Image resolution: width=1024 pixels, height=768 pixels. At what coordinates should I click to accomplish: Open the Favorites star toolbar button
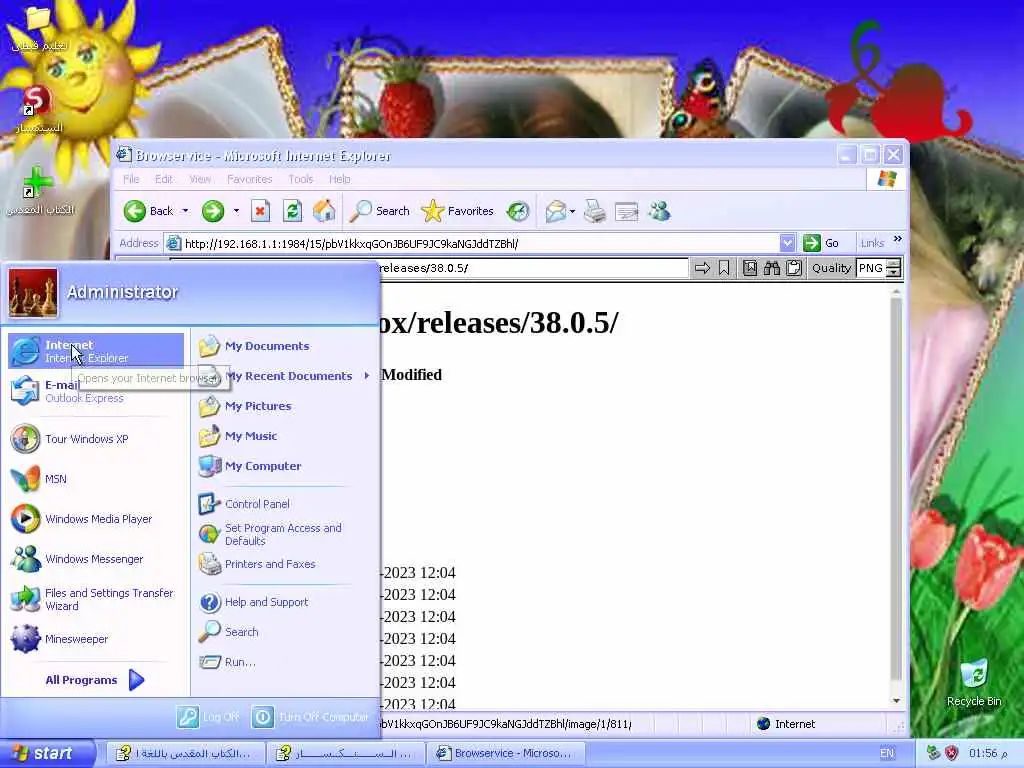(x=458, y=211)
